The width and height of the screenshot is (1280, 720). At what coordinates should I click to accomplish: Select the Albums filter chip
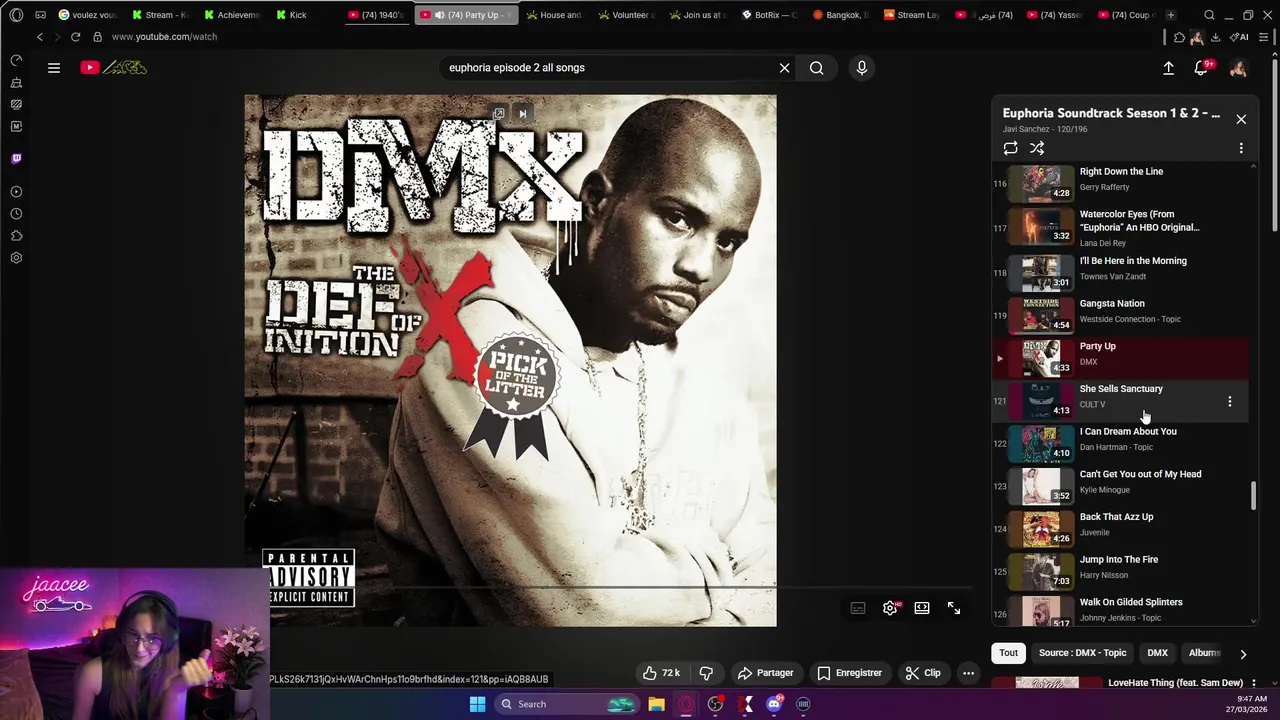pyautogui.click(x=1204, y=653)
